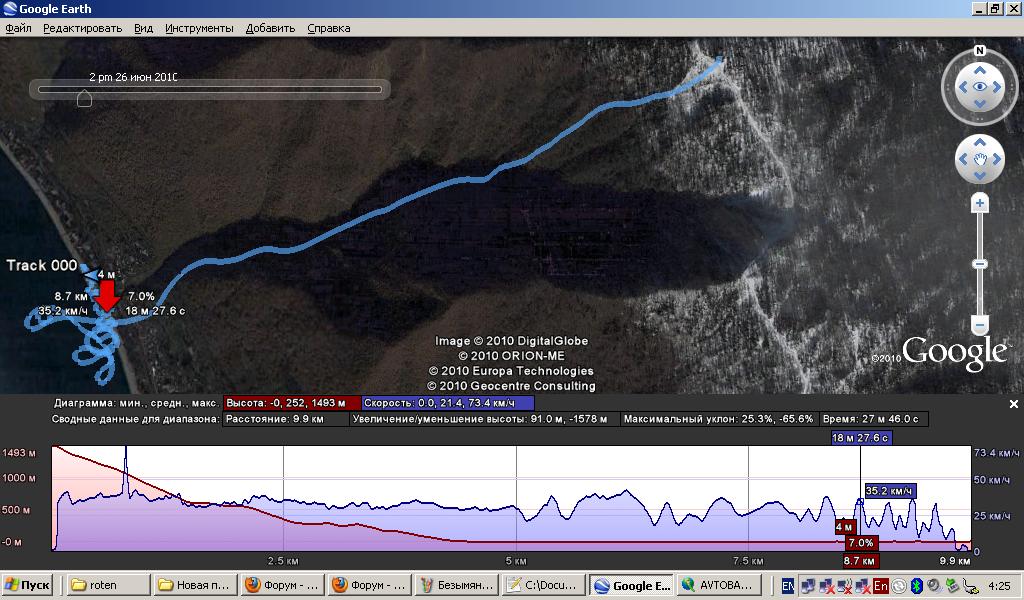Tilt view down with Look joystick arrow

point(980,104)
